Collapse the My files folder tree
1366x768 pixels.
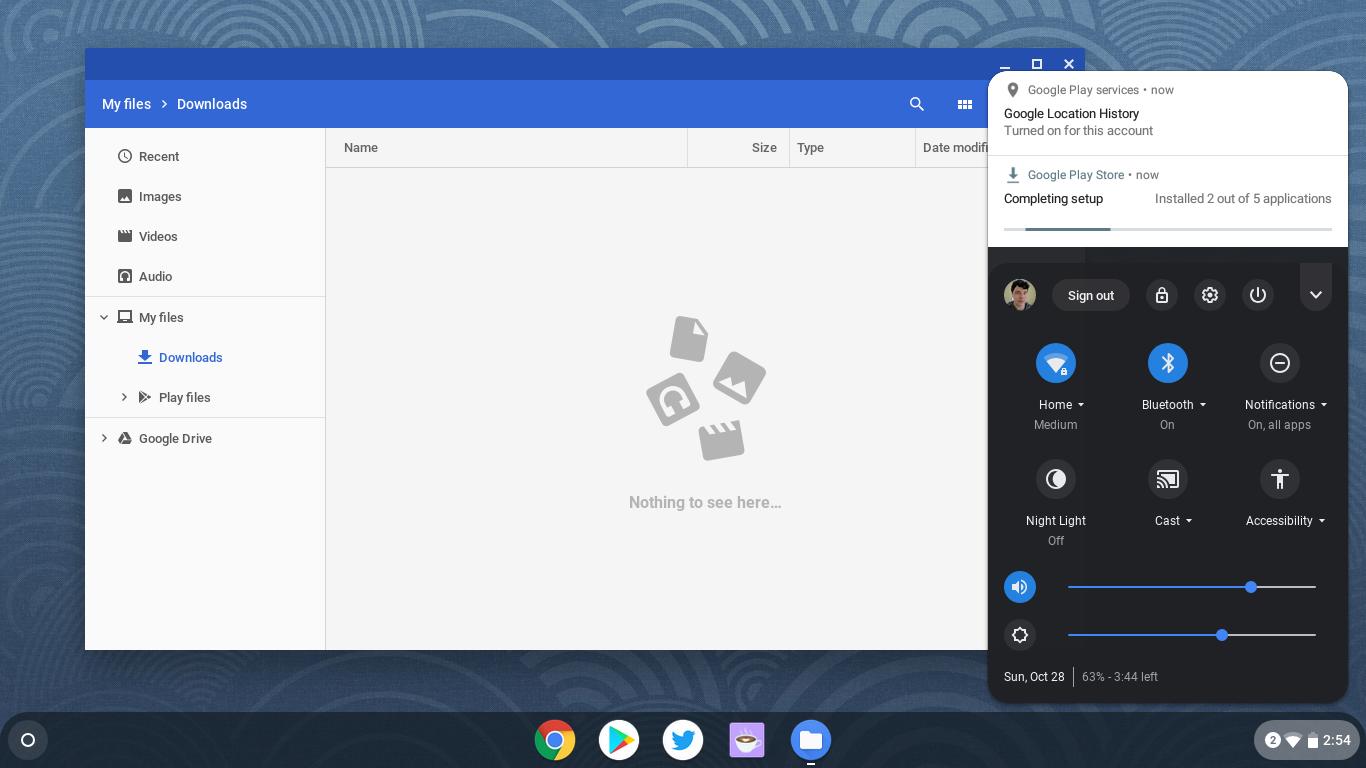point(104,317)
